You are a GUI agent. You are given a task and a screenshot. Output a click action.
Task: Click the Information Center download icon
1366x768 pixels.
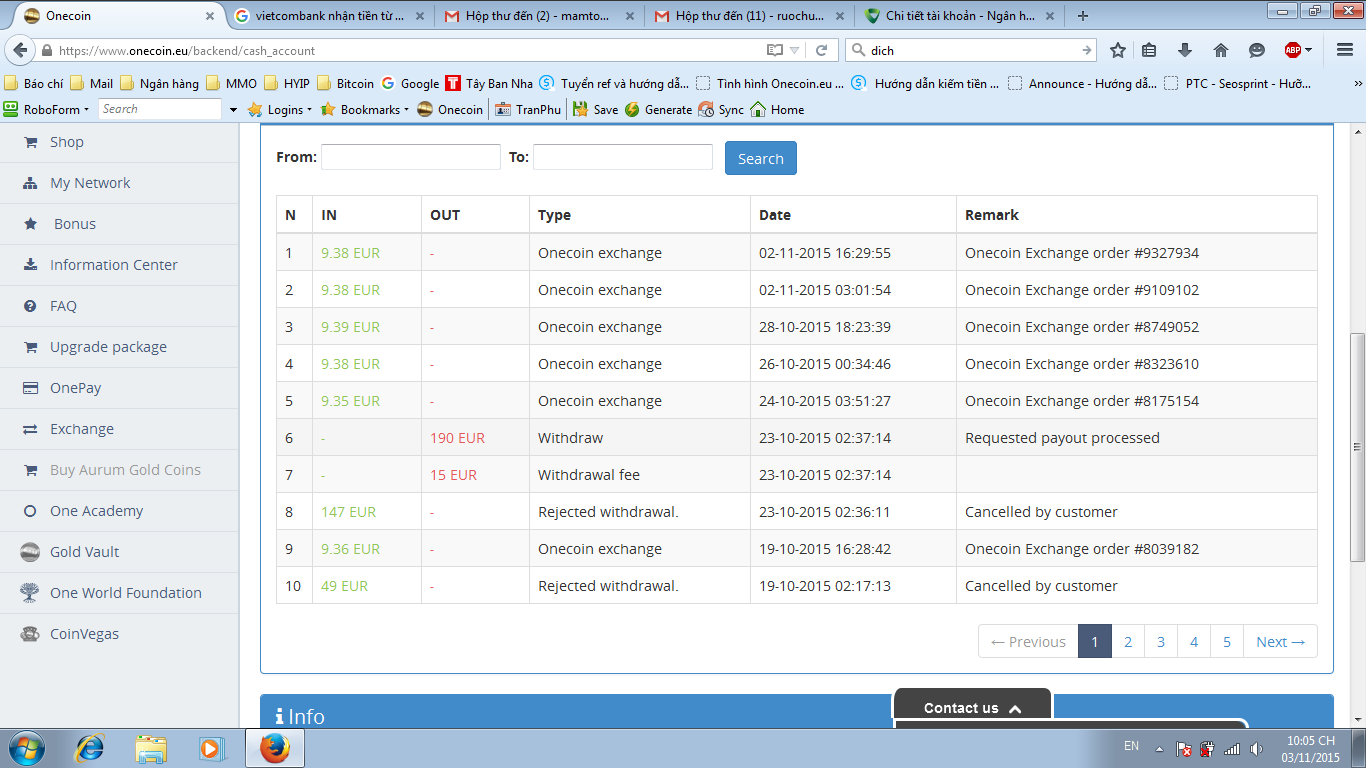[30, 265]
